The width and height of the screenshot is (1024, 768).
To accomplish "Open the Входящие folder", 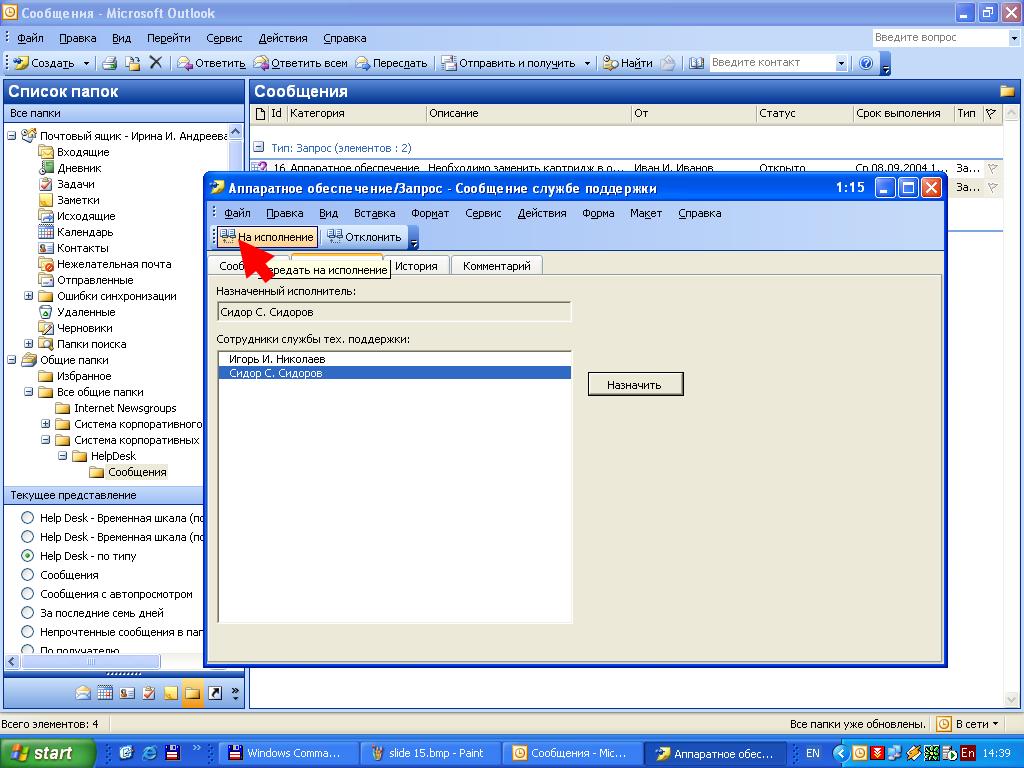I will pyautogui.click(x=83, y=152).
